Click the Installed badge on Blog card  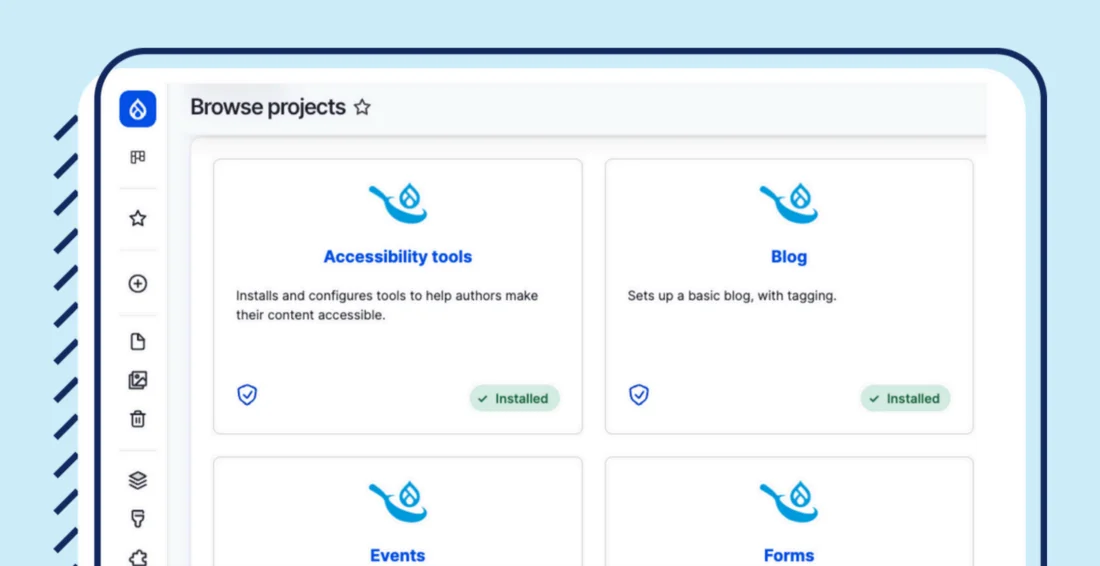click(905, 398)
